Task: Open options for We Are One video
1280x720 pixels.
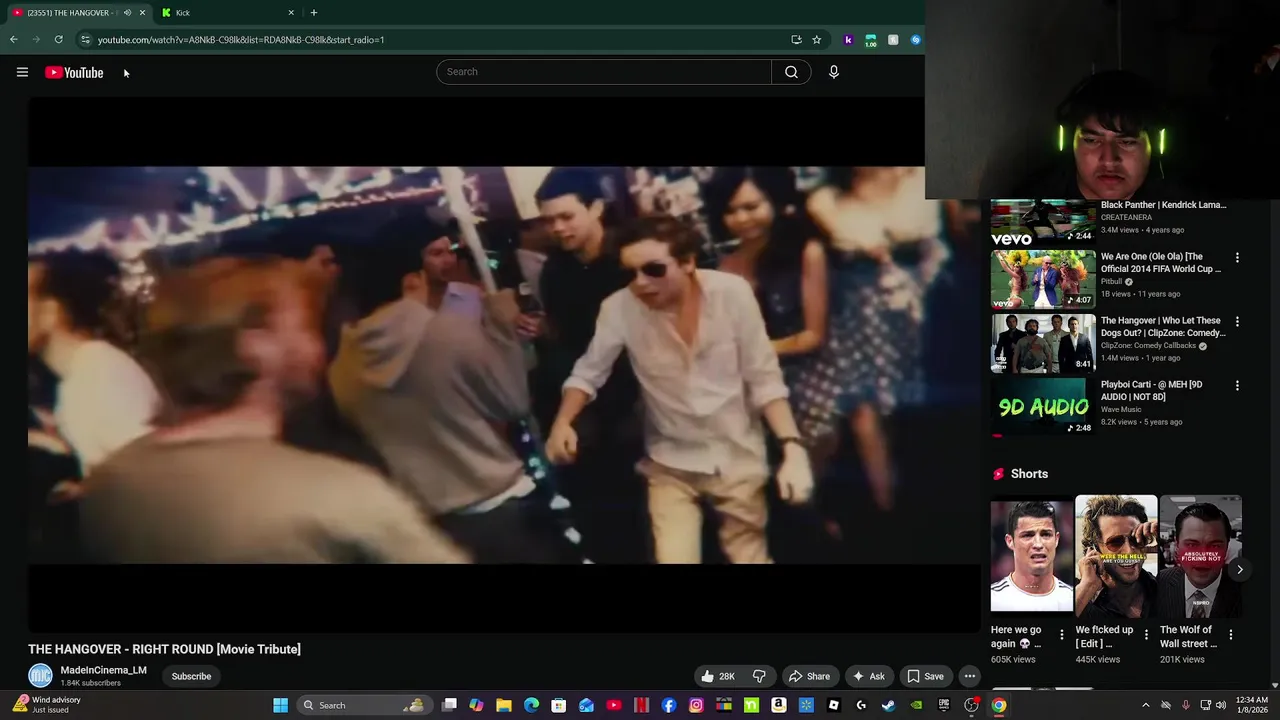Action: (1237, 258)
